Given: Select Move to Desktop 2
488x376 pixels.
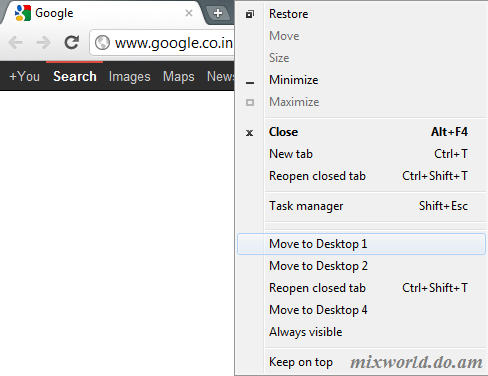Looking at the screenshot, I should click(x=361, y=266).
